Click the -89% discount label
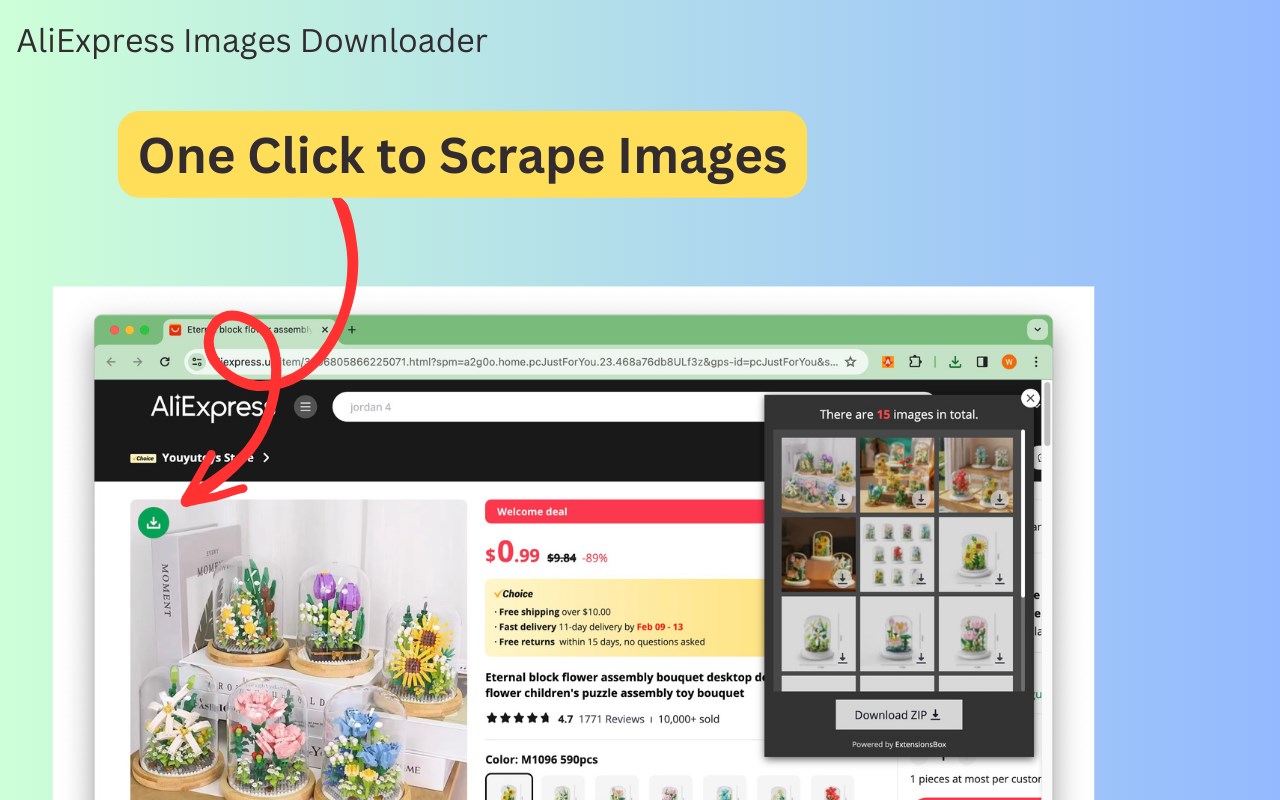The width and height of the screenshot is (1280, 800). coord(595,557)
